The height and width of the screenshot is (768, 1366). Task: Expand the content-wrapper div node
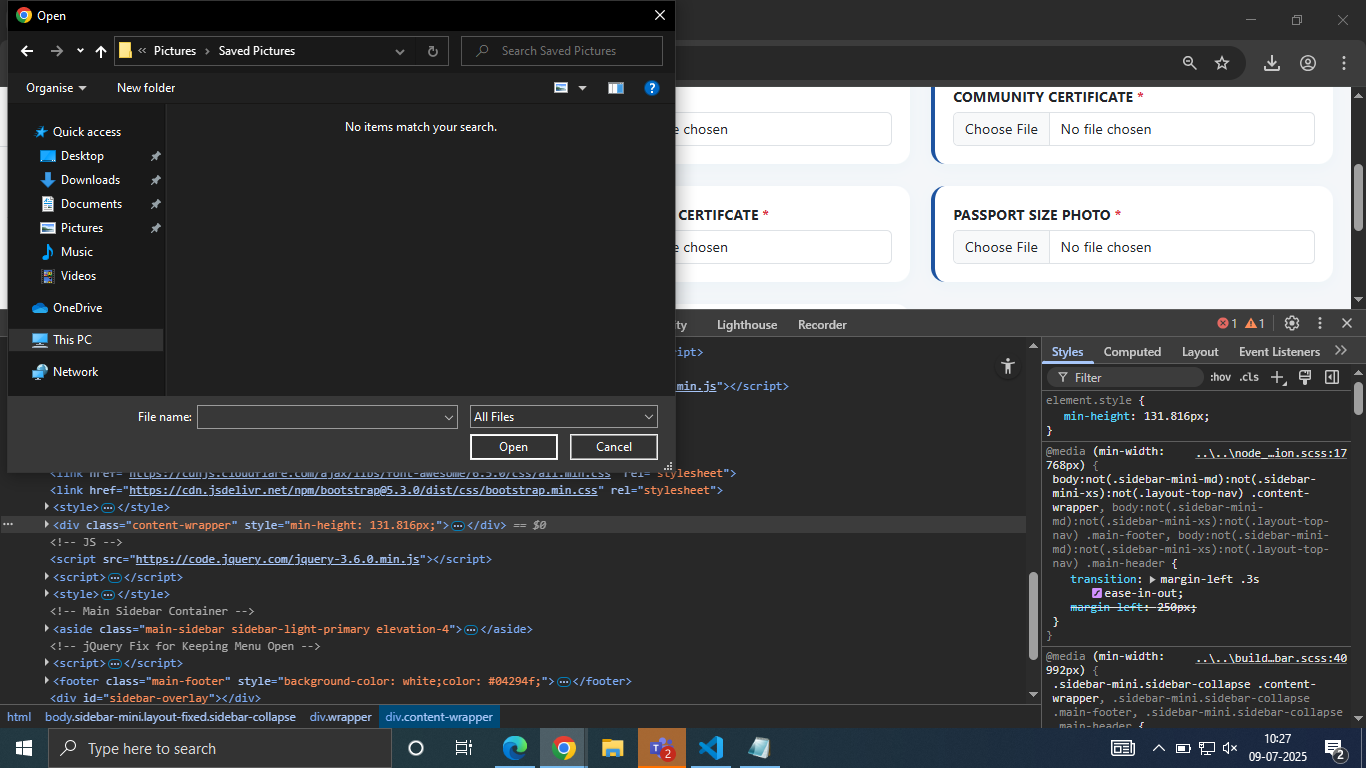coord(47,525)
